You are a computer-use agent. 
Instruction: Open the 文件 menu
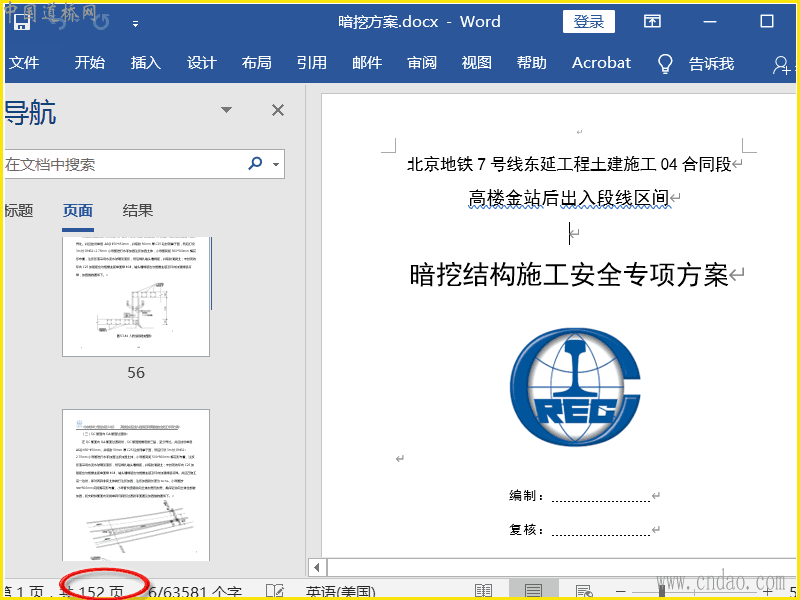click(x=24, y=63)
